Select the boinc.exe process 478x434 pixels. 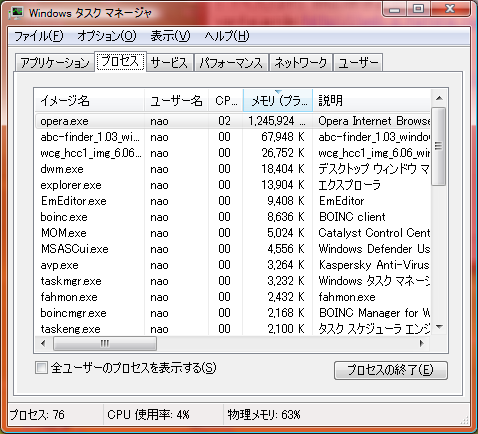point(233,217)
